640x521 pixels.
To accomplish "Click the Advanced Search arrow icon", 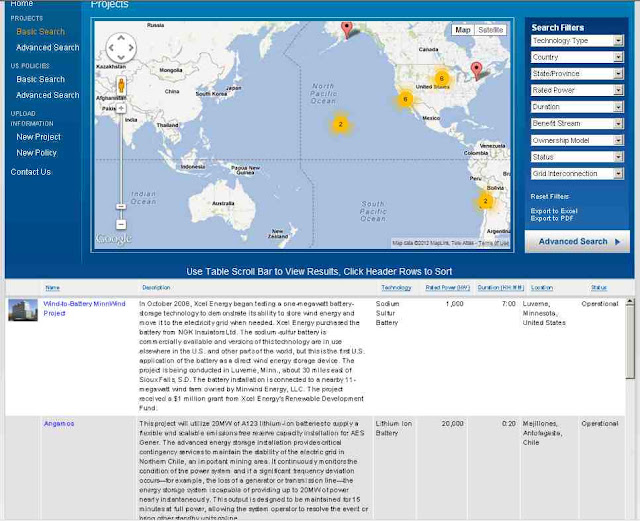I will (x=617, y=242).
